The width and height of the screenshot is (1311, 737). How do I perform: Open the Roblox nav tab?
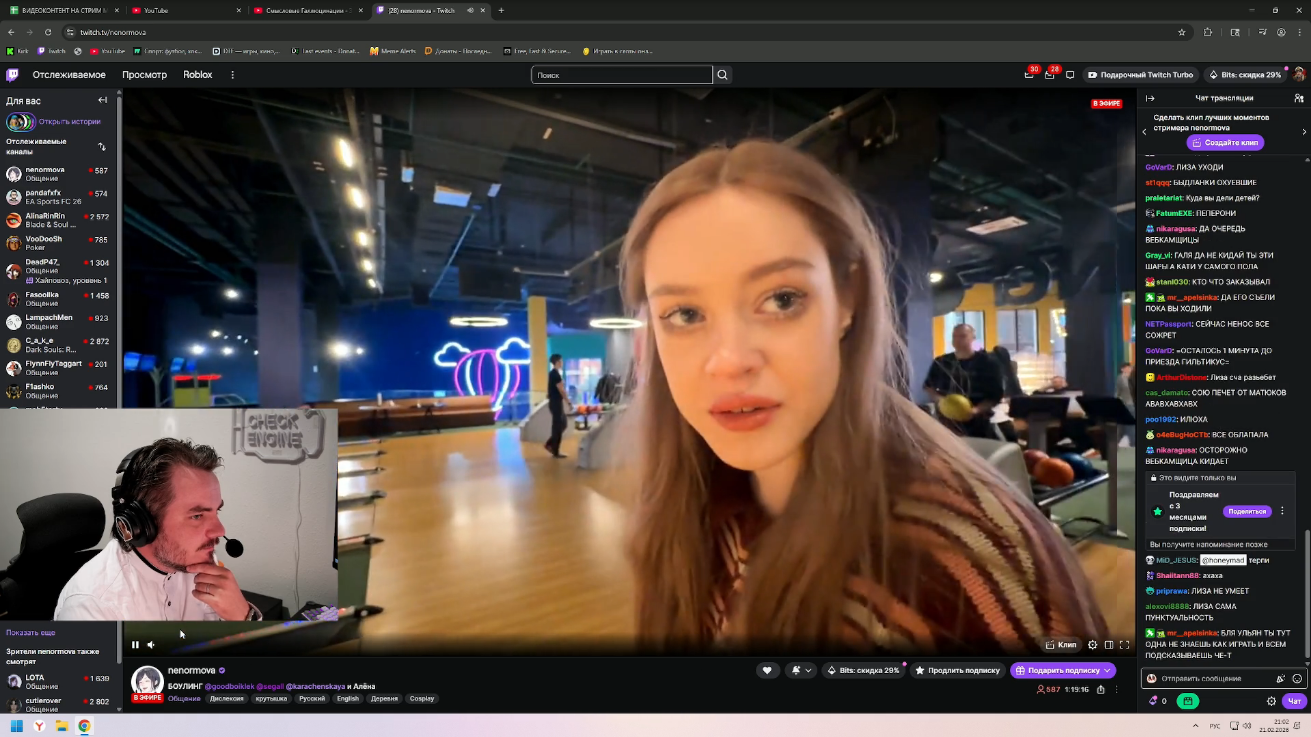point(198,75)
